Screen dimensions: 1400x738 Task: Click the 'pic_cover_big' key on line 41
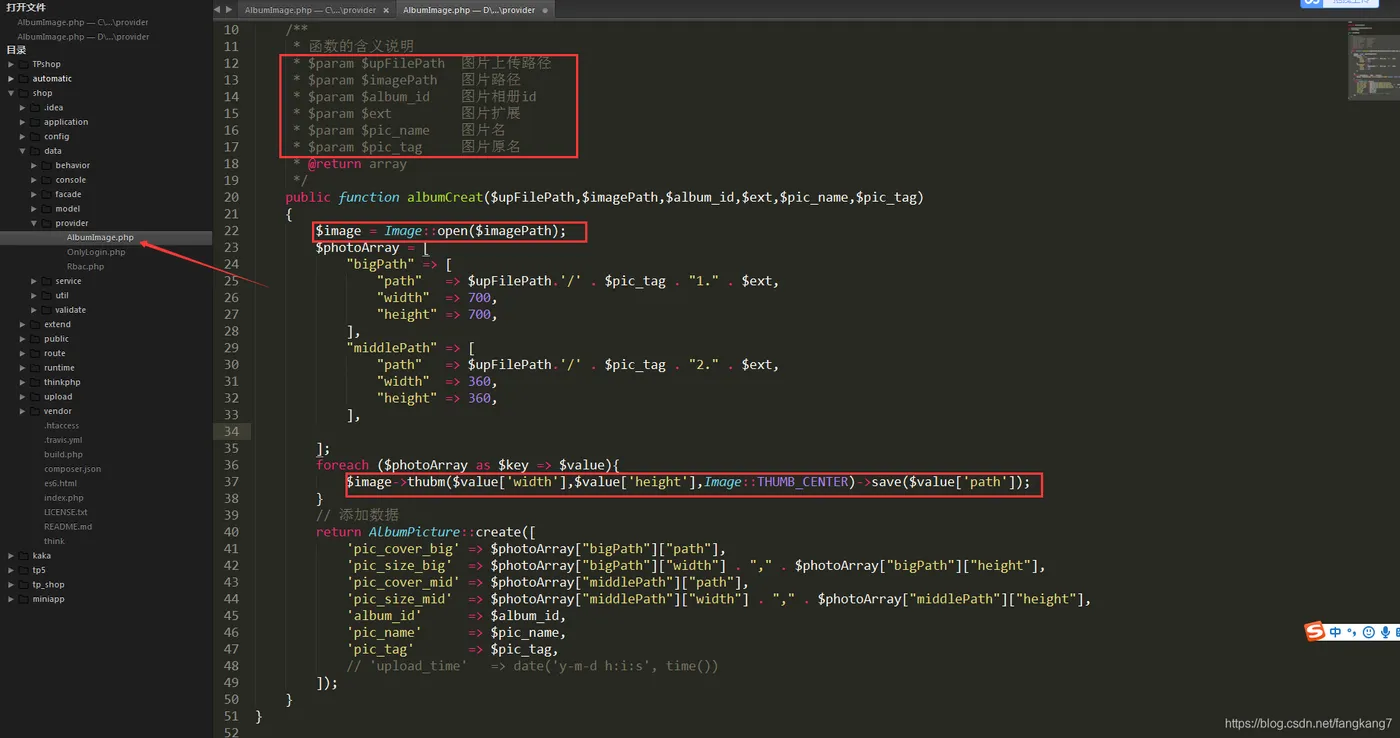(403, 549)
